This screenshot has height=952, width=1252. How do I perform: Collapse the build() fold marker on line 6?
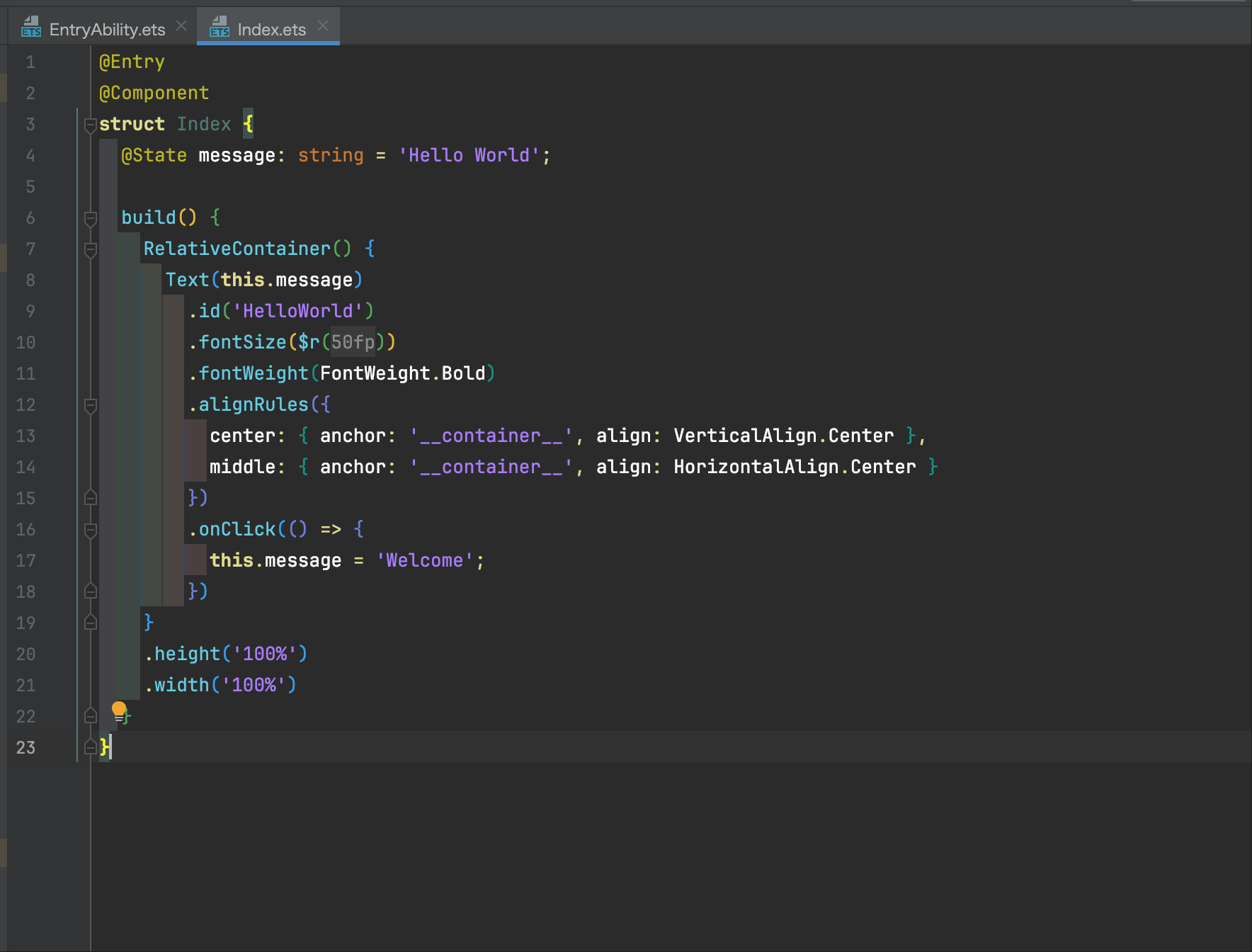point(91,218)
